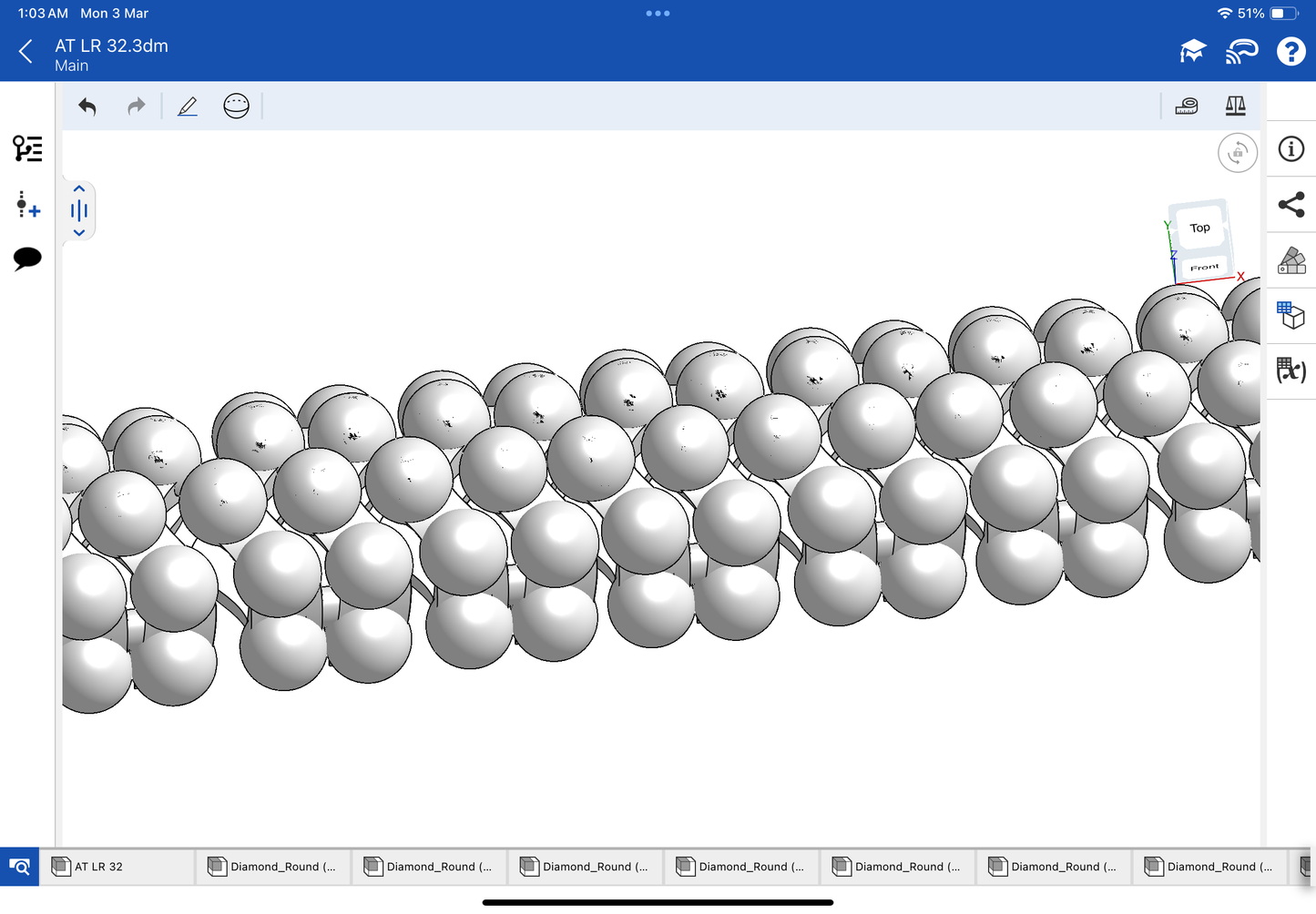1316x914 pixels.
Task: Open the share options
Action: pos(1291,205)
